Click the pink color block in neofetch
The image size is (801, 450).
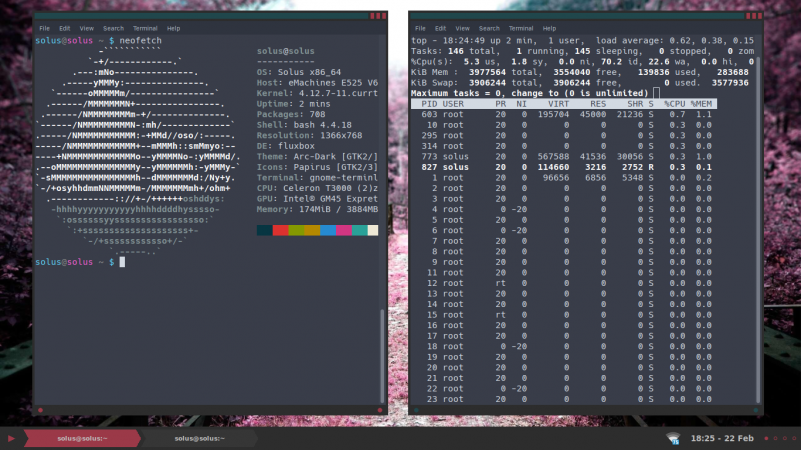344,230
